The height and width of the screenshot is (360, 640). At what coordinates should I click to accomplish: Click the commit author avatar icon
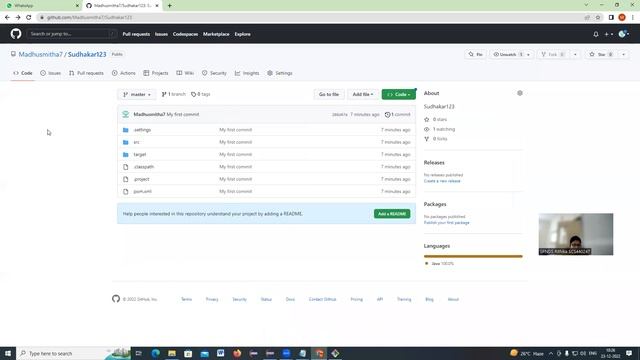pos(126,114)
